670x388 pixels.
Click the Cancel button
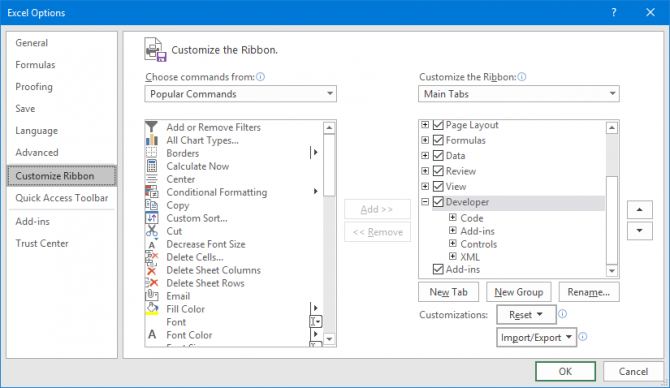[x=633, y=371]
